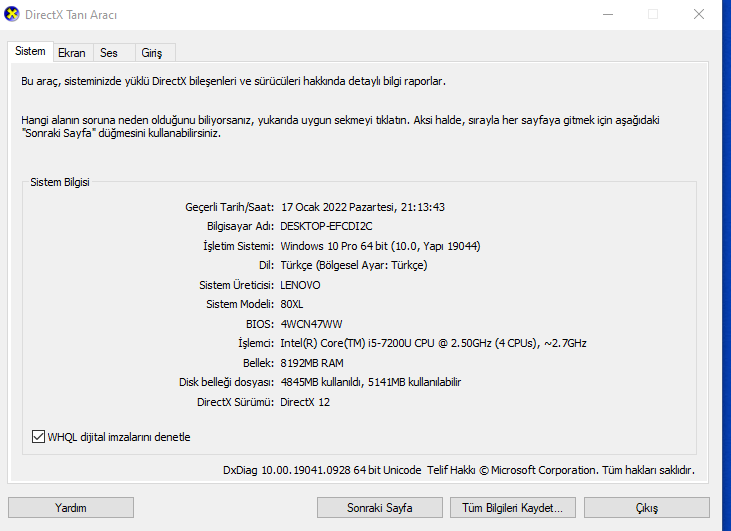Minimize the DirectX Tanı Aracı window
Screen dimensions: 731x531
coord(607,14)
